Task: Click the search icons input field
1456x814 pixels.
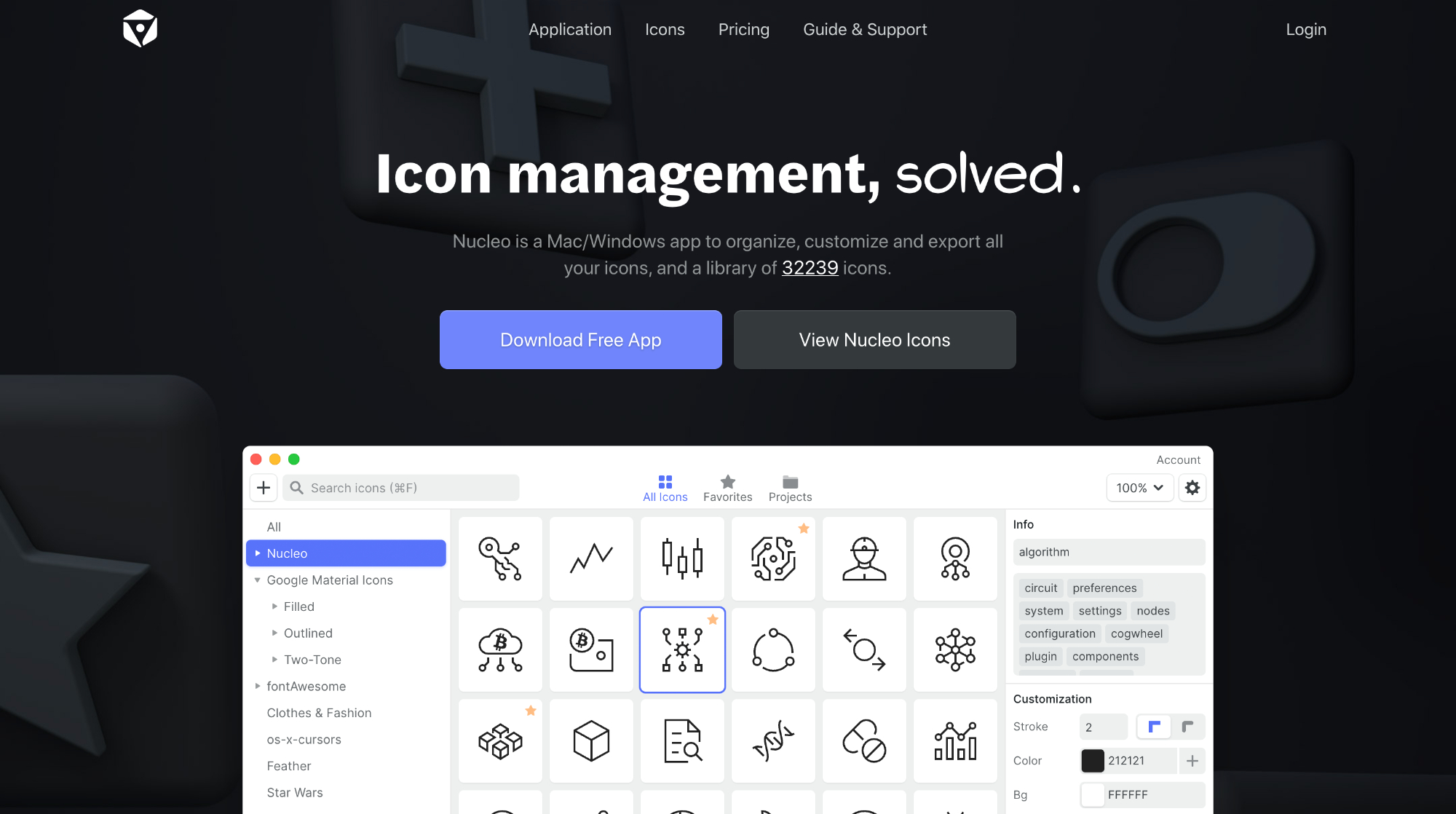Action: (401, 487)
